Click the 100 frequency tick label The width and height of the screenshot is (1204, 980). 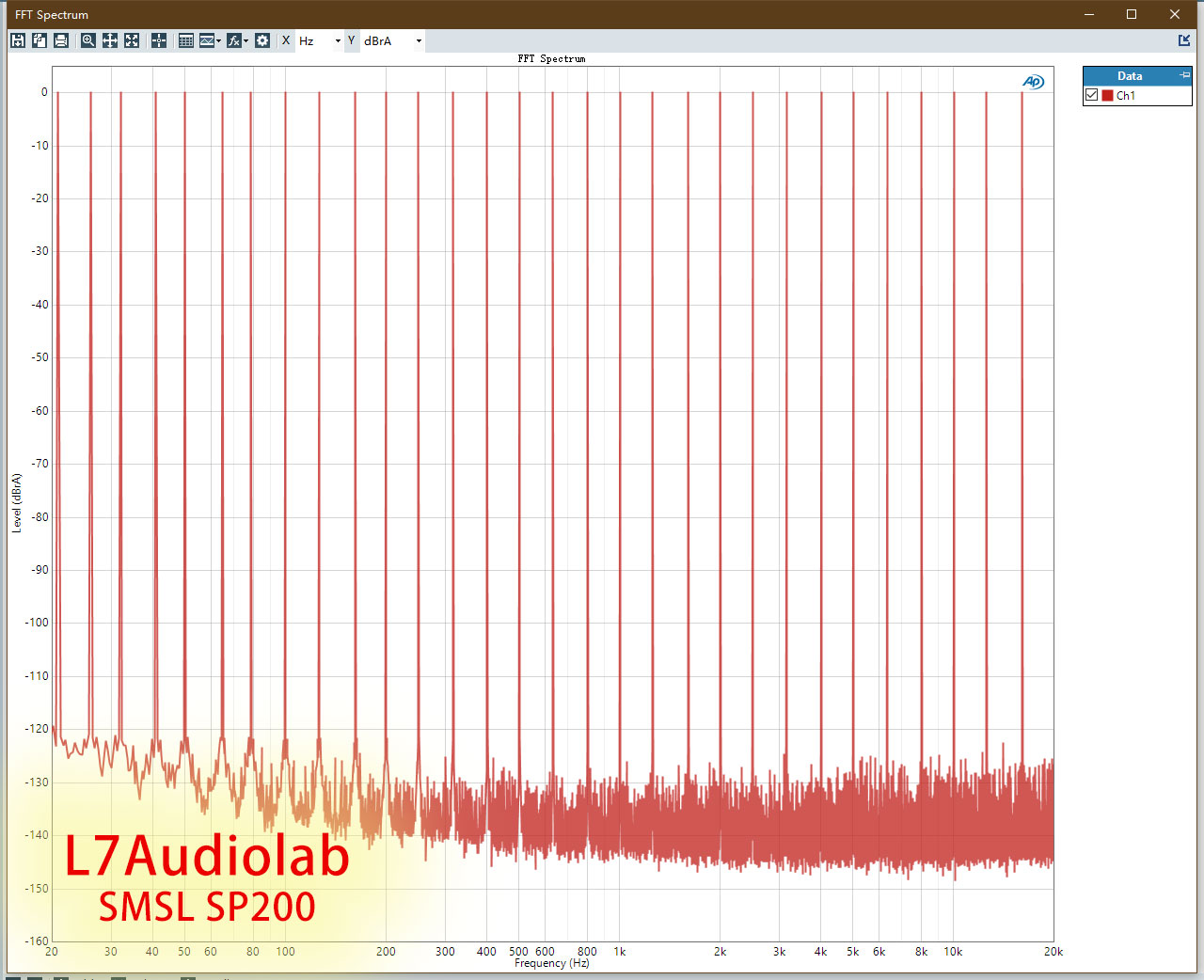point(285,952)
